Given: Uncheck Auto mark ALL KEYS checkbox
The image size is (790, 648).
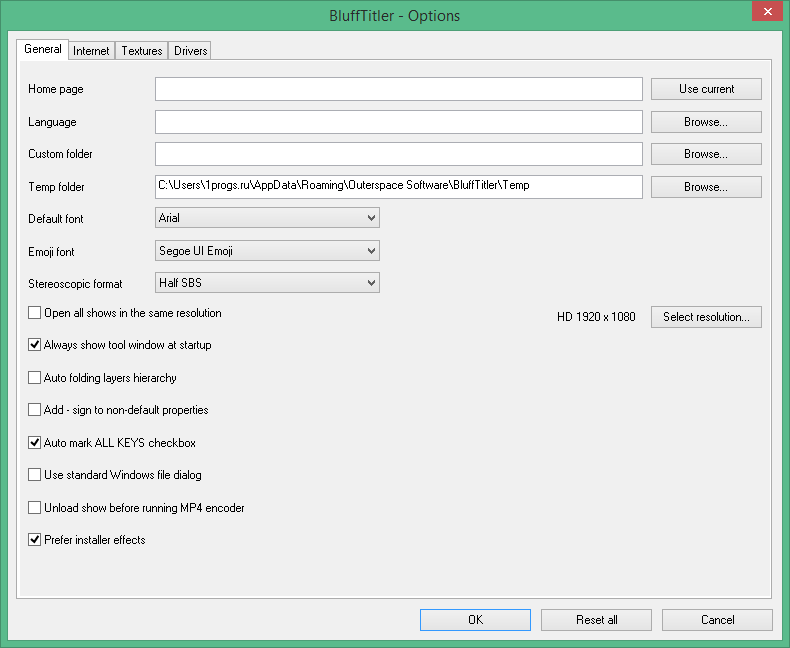Looking at the screenshot, I should [35, 442].
